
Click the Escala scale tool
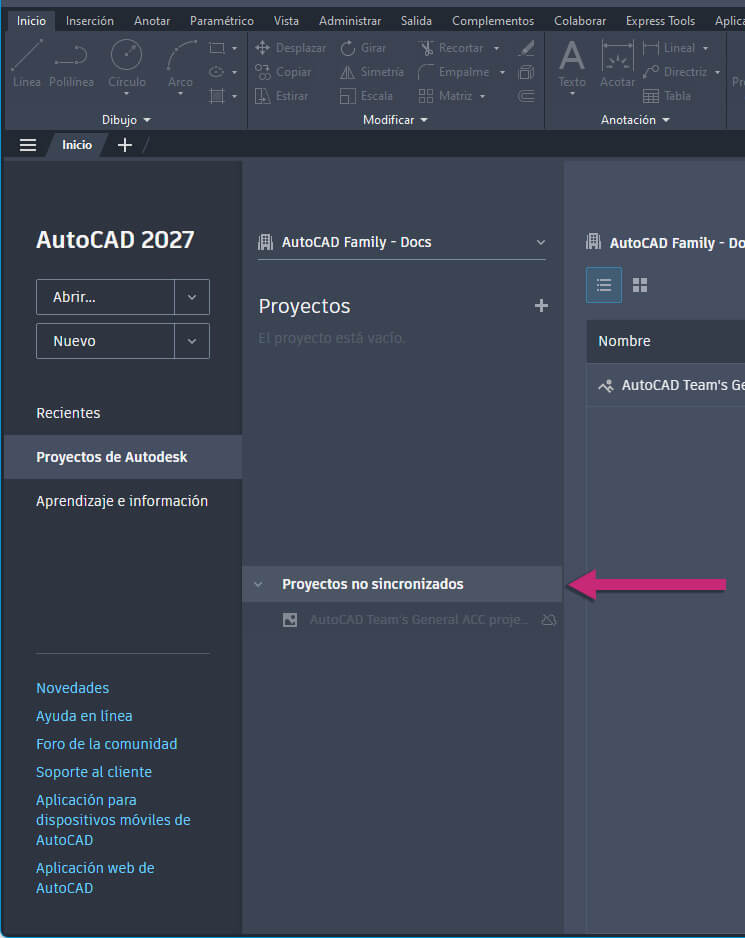click(366, 96)
